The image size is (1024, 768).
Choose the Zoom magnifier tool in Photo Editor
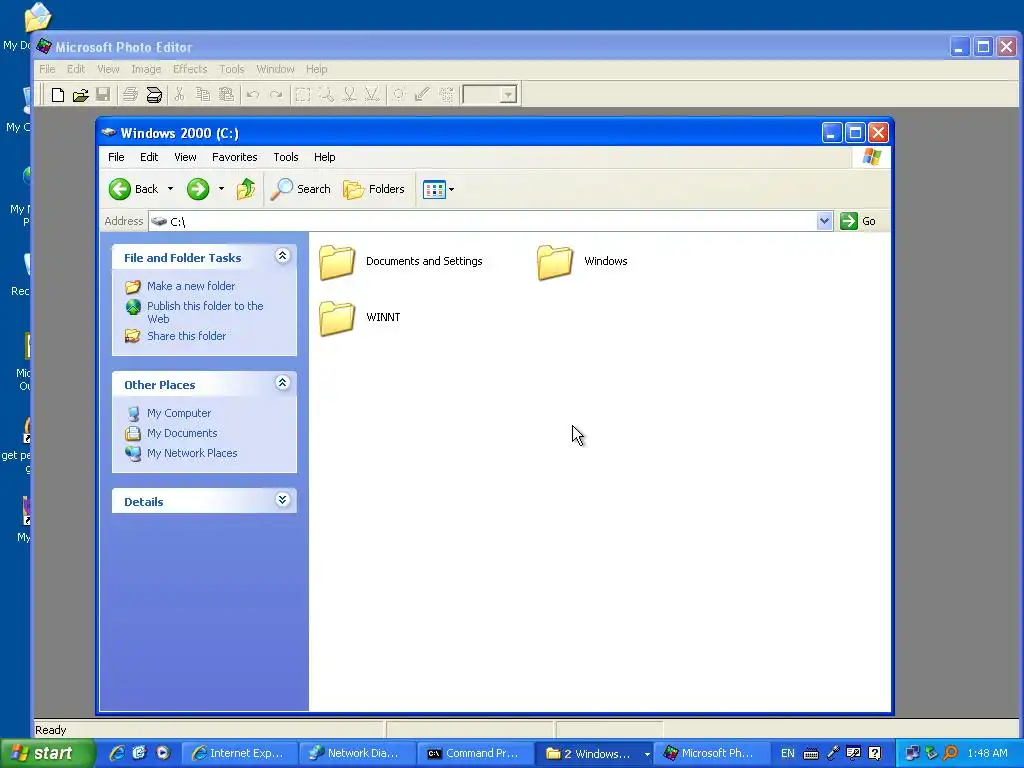(x=326, y=95)
